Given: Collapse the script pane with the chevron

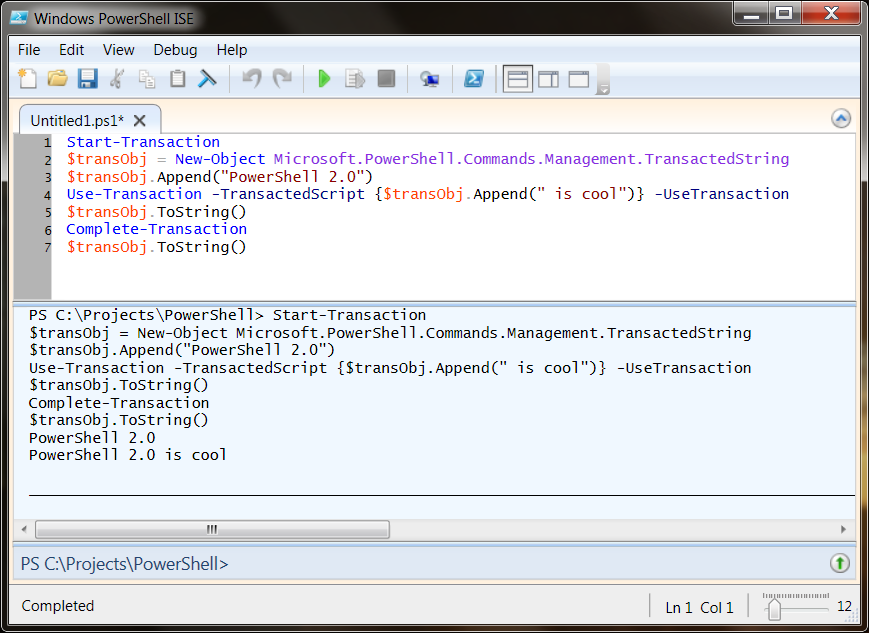Looking at the screenshot, I should (x=841, y=119).
